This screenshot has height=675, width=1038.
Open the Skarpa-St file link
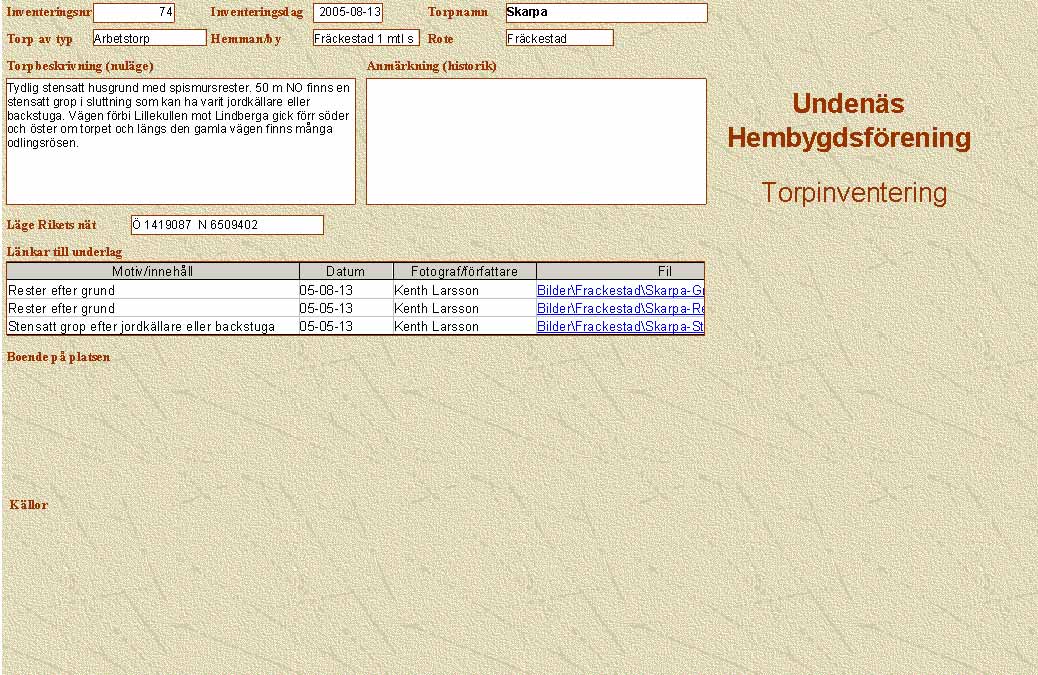[x=620, y=327]
